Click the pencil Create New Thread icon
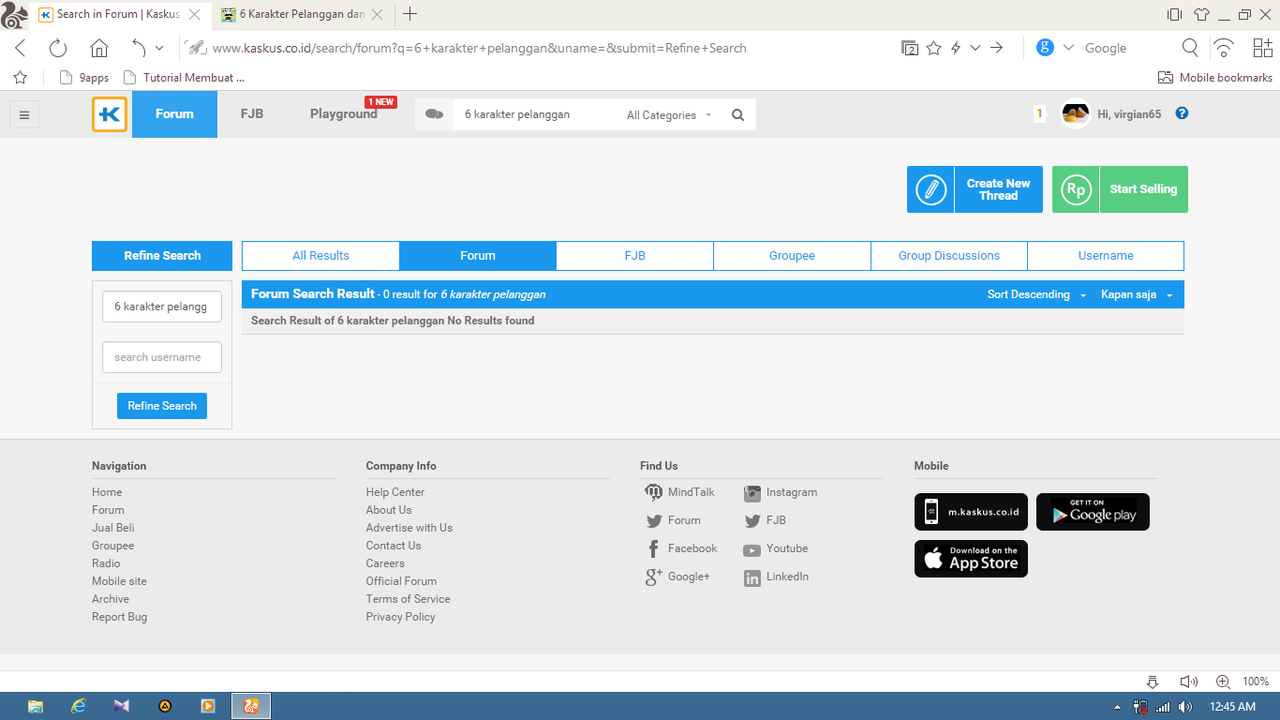 click(931, 189)
